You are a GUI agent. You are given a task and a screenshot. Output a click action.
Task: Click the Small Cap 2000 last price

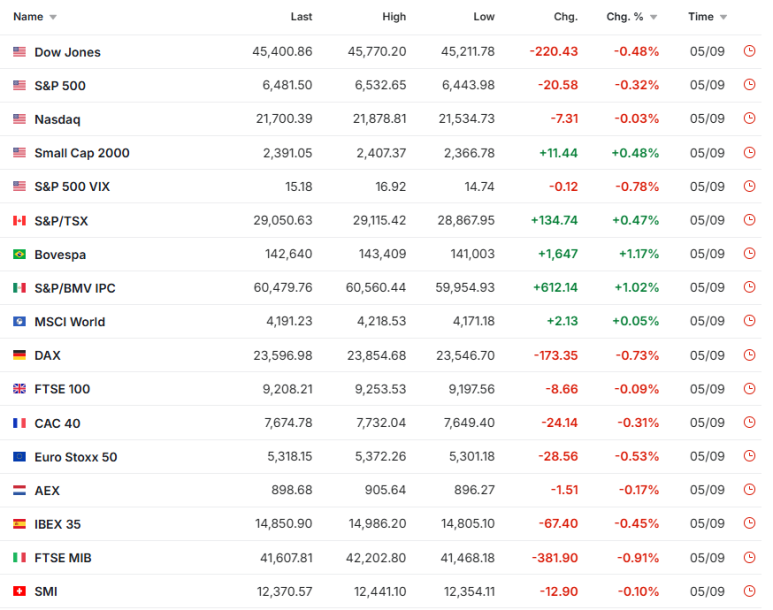287,153
